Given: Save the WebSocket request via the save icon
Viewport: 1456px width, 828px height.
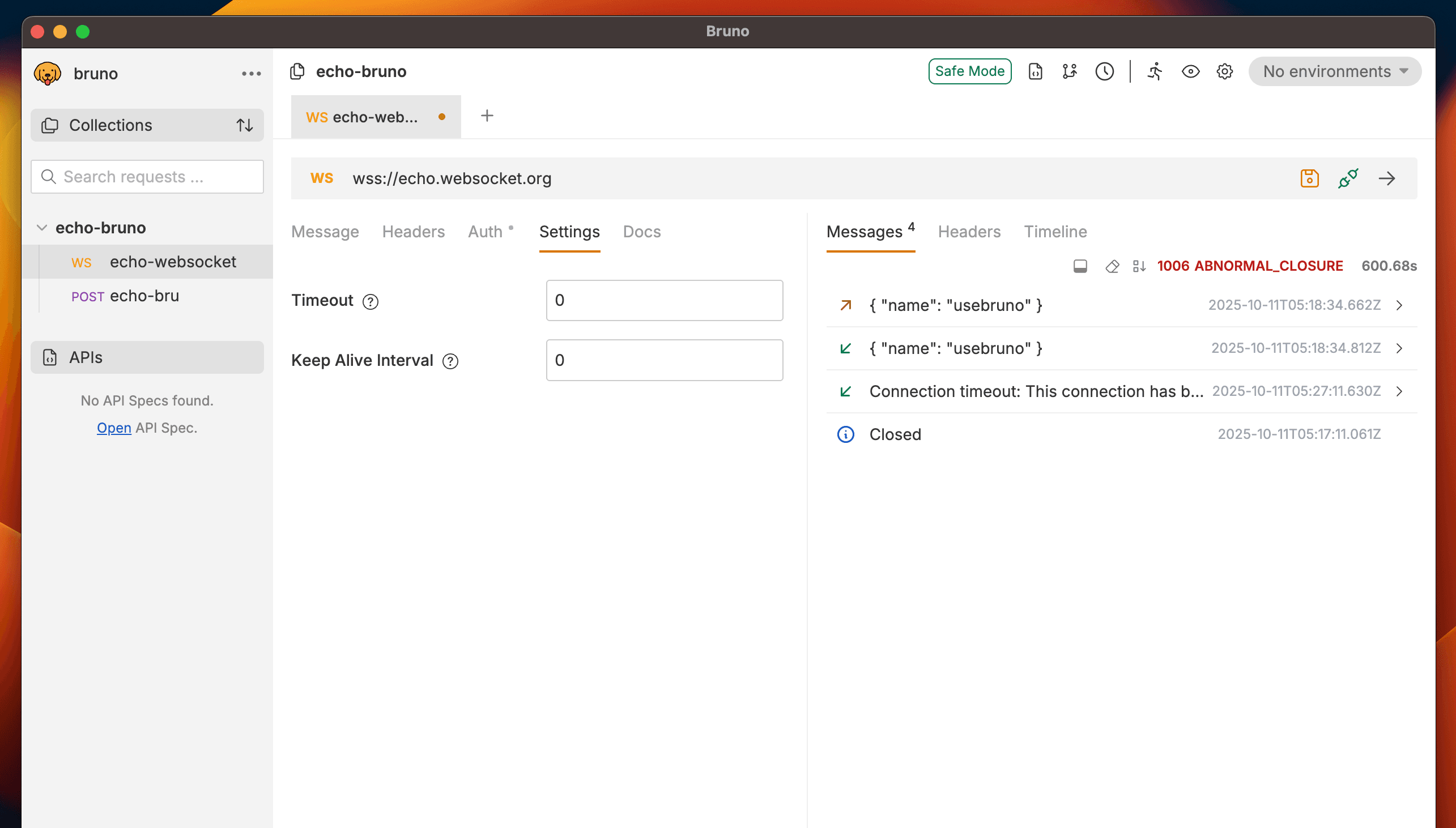Looking at the screenshot, I should (1309, 178).
